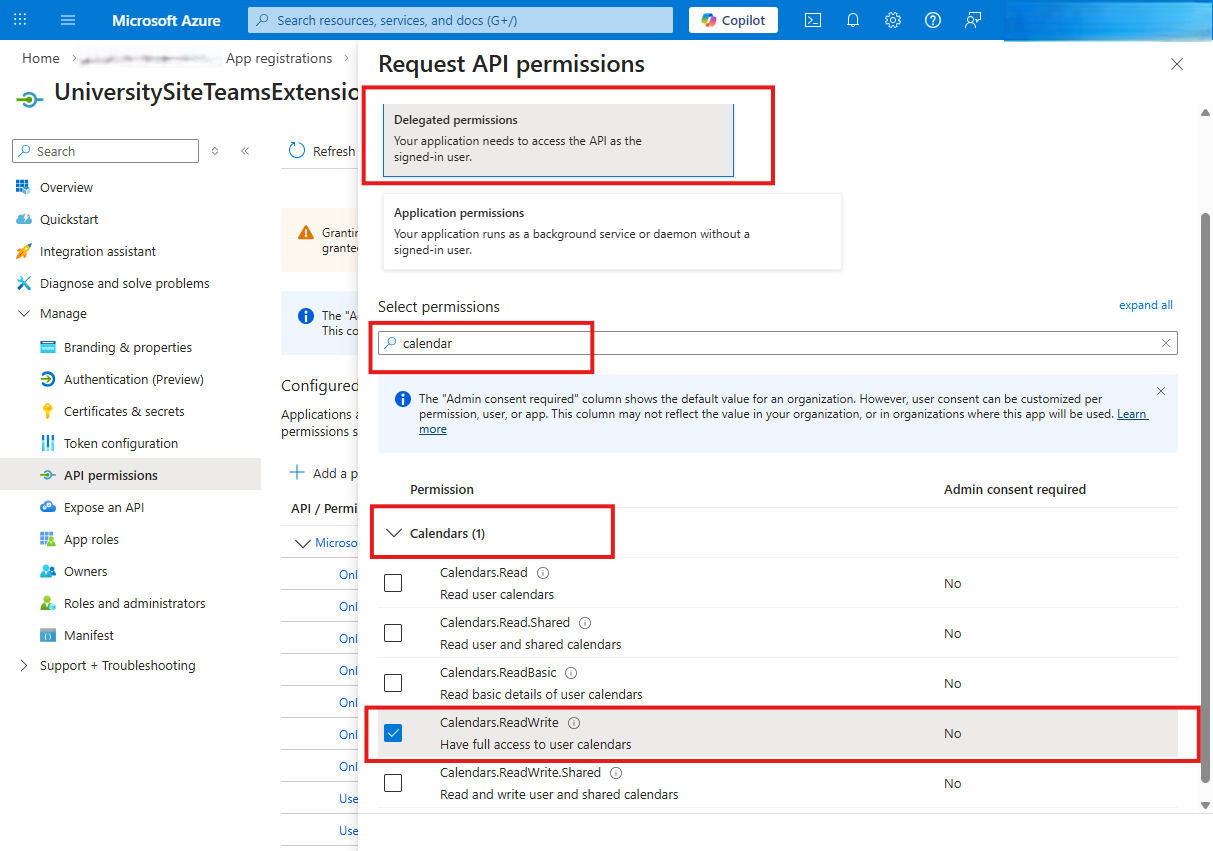Go to App registrations breadcrumb
The image size is (1213, 851).
coord(279,58)
